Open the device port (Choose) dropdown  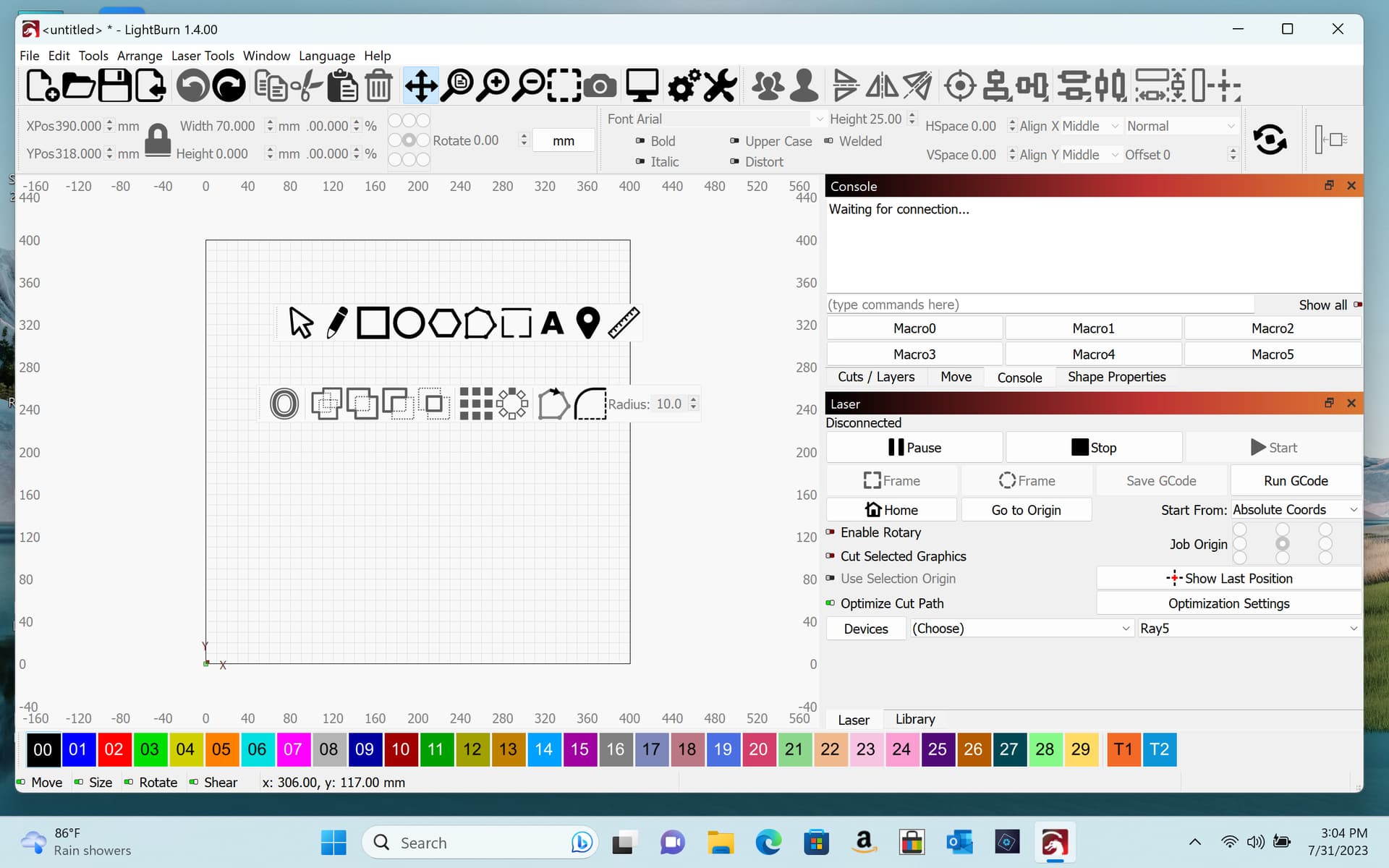1020,629
